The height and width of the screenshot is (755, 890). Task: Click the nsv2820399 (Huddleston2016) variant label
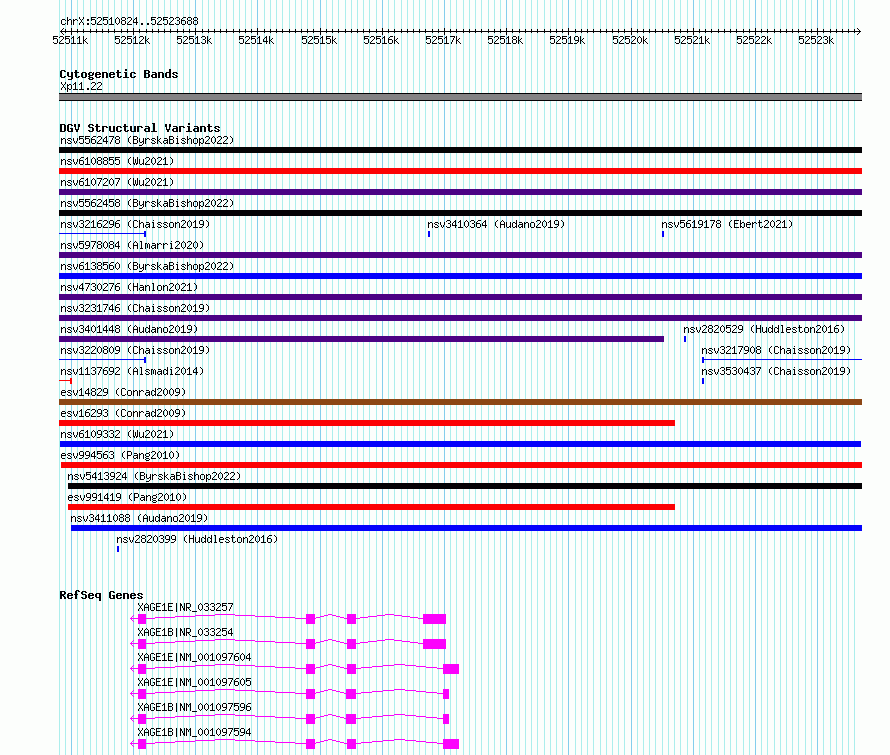click(197, 539)
